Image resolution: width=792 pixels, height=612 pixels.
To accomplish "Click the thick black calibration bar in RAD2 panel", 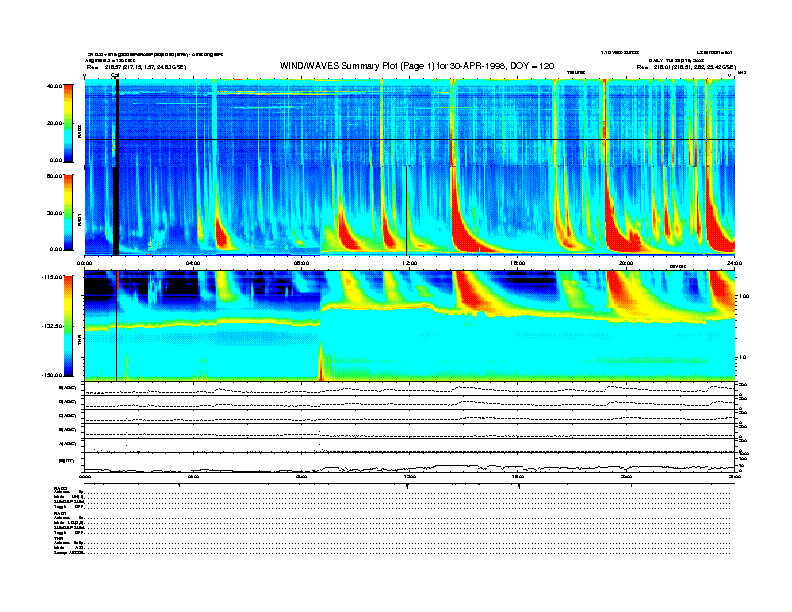I will [117, 122].
